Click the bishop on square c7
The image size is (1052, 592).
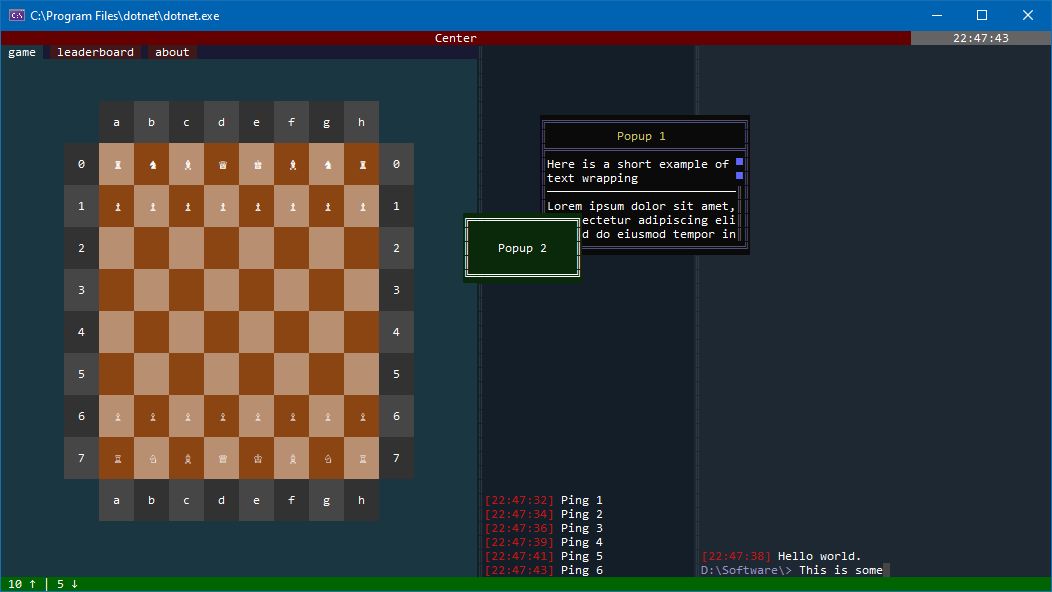(187, 459)
